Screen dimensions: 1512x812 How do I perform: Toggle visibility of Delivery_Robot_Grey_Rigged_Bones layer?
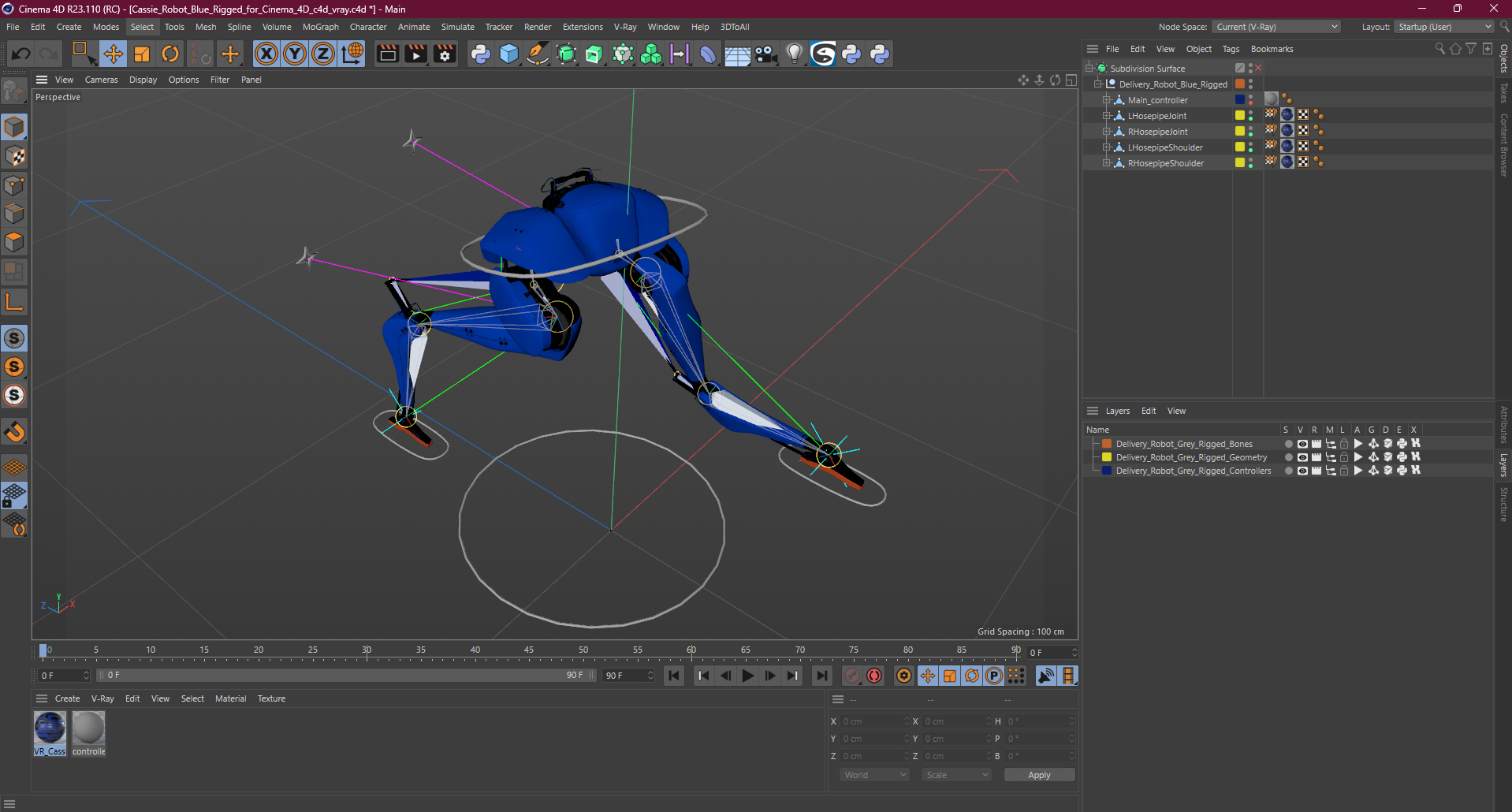(x=1302, y=444)
